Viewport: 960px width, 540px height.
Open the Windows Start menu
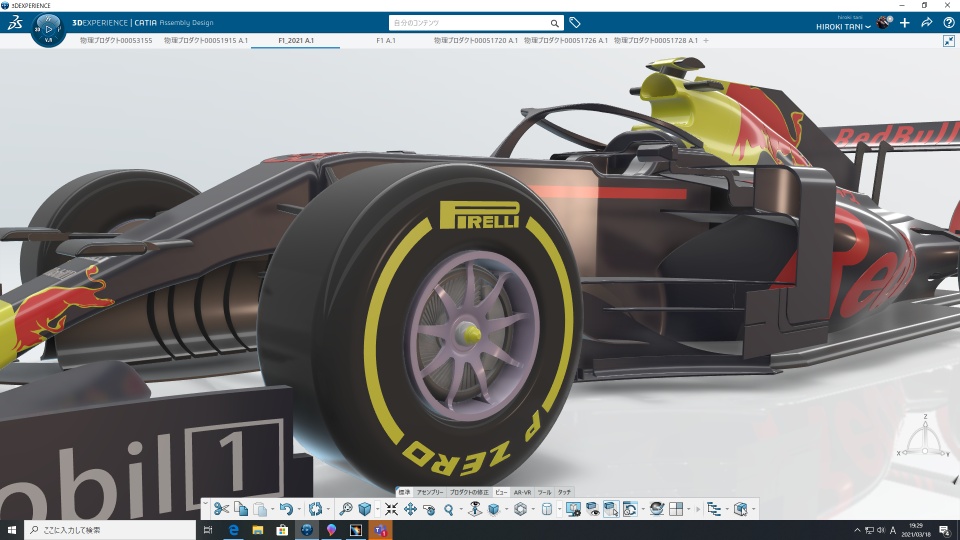pyautogui.click(x=12, y=530)
